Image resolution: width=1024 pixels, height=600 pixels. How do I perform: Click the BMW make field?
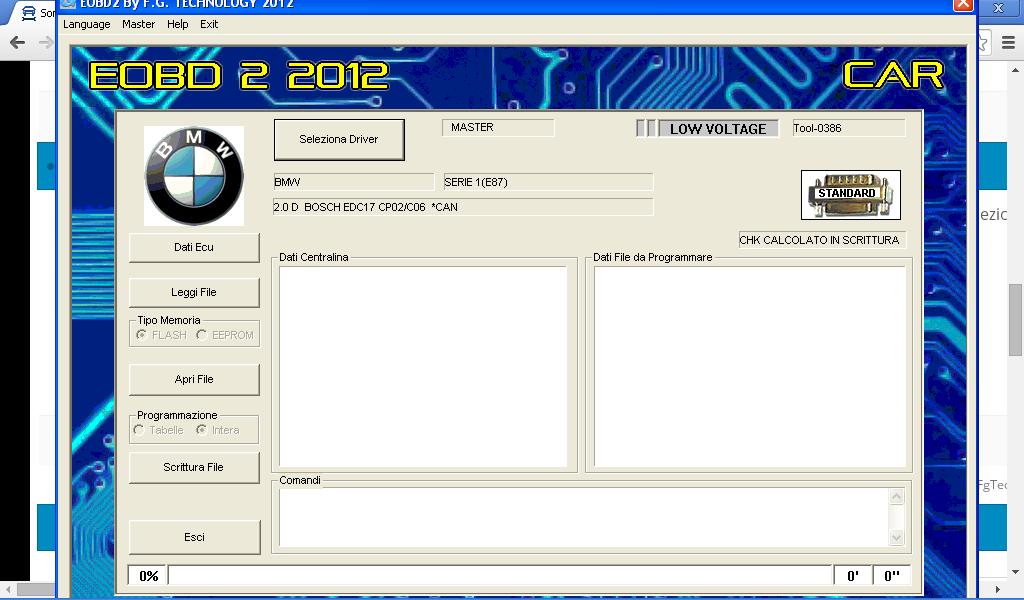point(353,182)
